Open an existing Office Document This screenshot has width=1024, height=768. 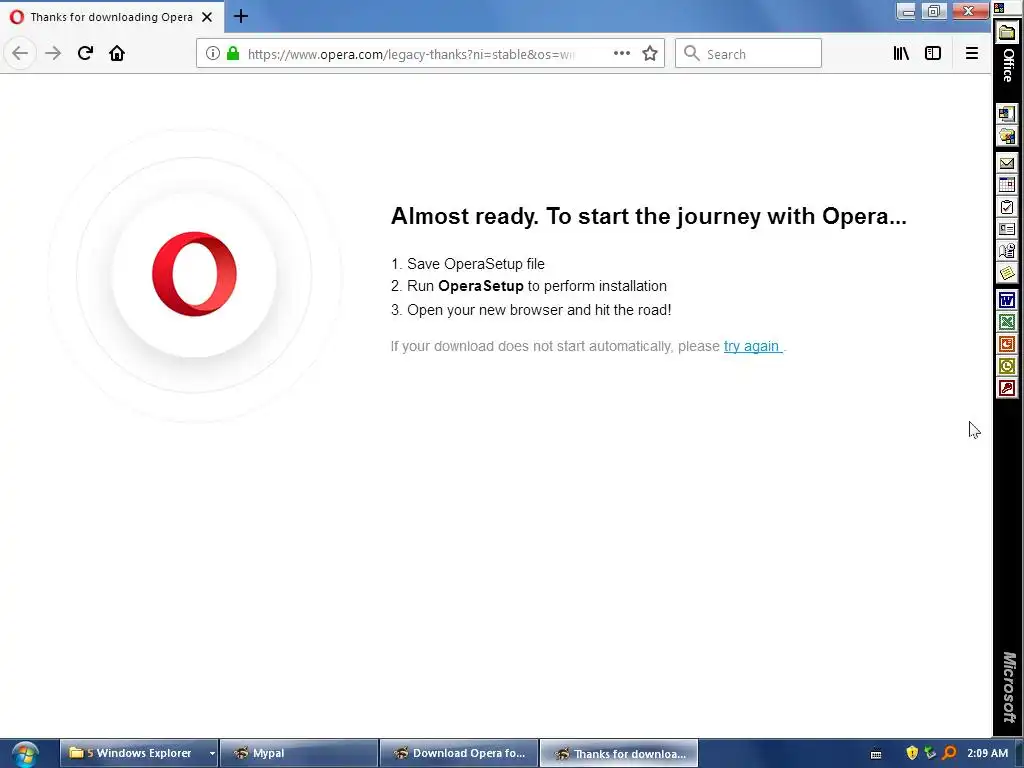(1007, 136)
